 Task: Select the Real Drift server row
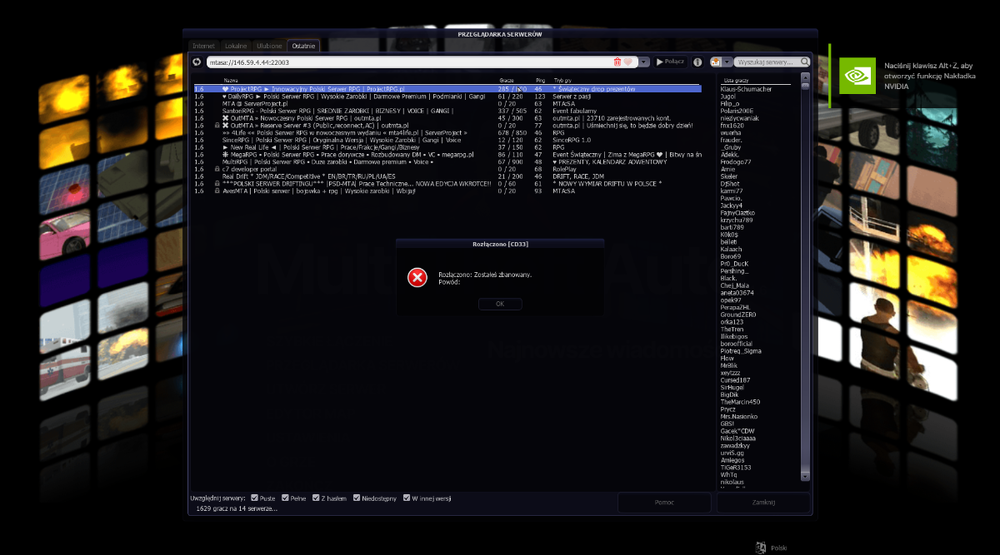click(x=447, y=176)
